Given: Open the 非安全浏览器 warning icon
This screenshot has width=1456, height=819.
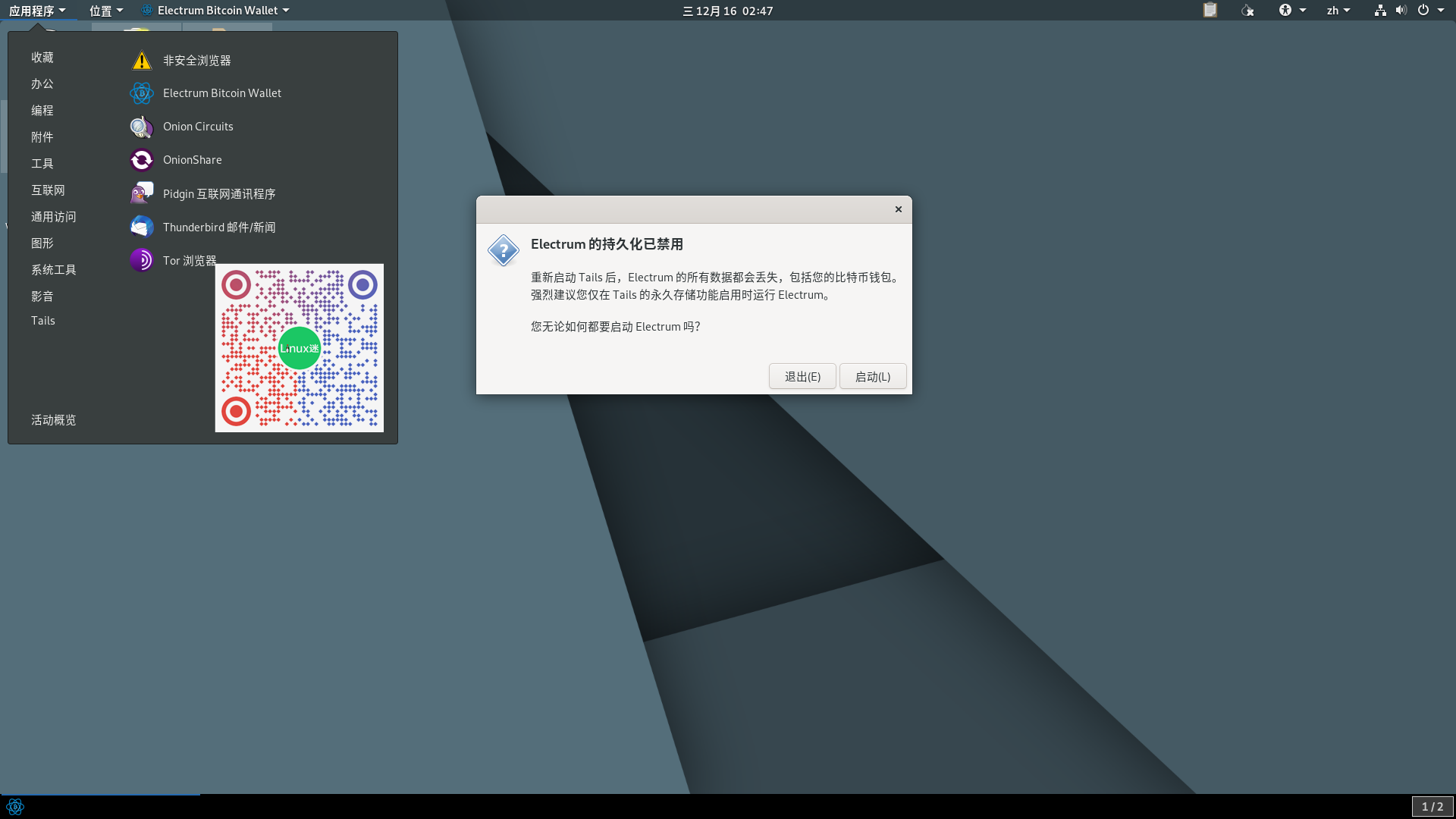Looking at the screenshot, I should pyautogui.click(x=142, y=60).
